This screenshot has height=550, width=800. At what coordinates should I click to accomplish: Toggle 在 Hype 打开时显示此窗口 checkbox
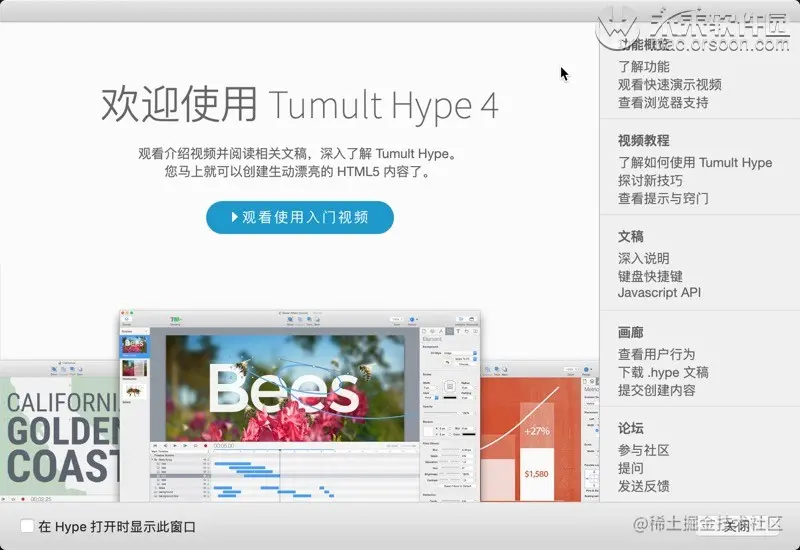[27, 526]
